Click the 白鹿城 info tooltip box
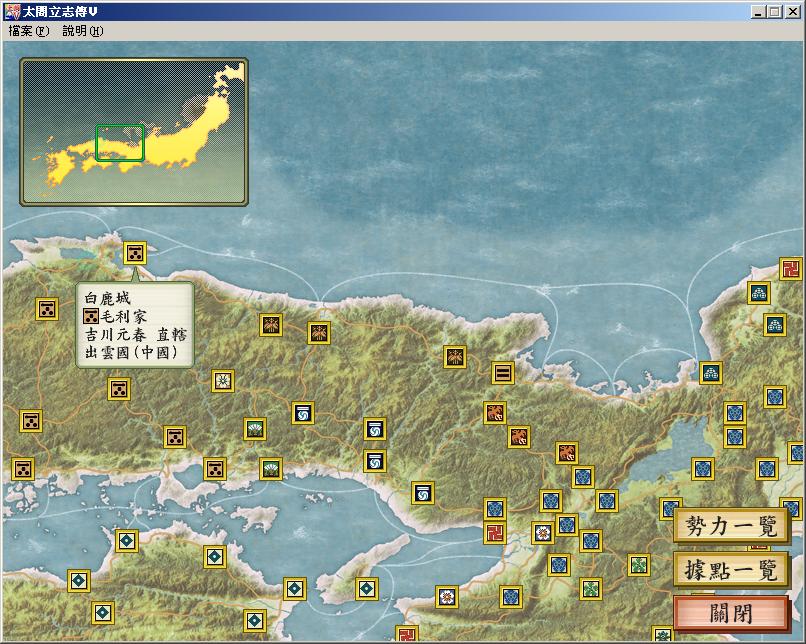The height and width of the screenshot is (644, 806). [x=135, y=325]
